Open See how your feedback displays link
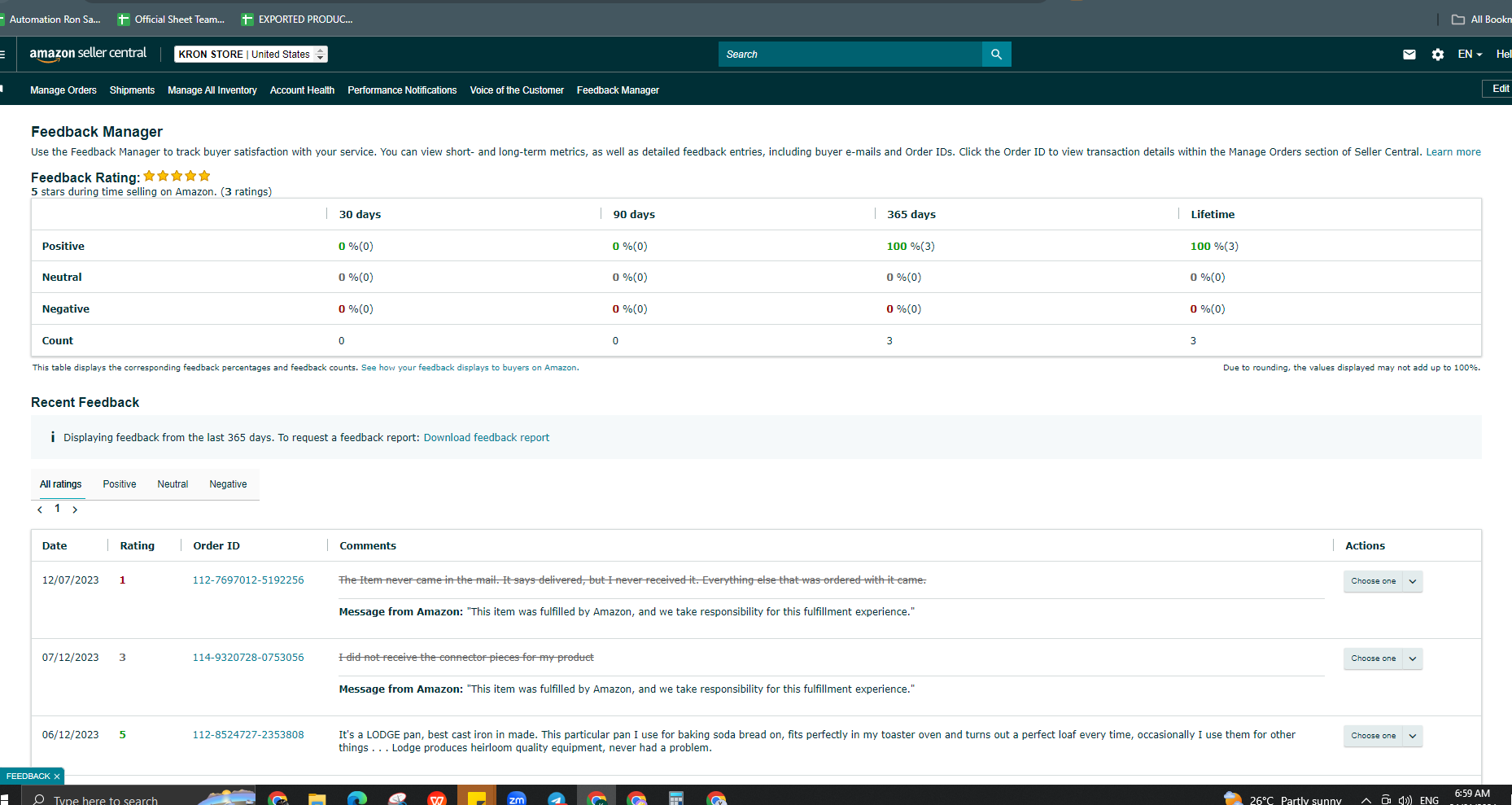This screenshot has height=805, width=1512. (469, 368)
